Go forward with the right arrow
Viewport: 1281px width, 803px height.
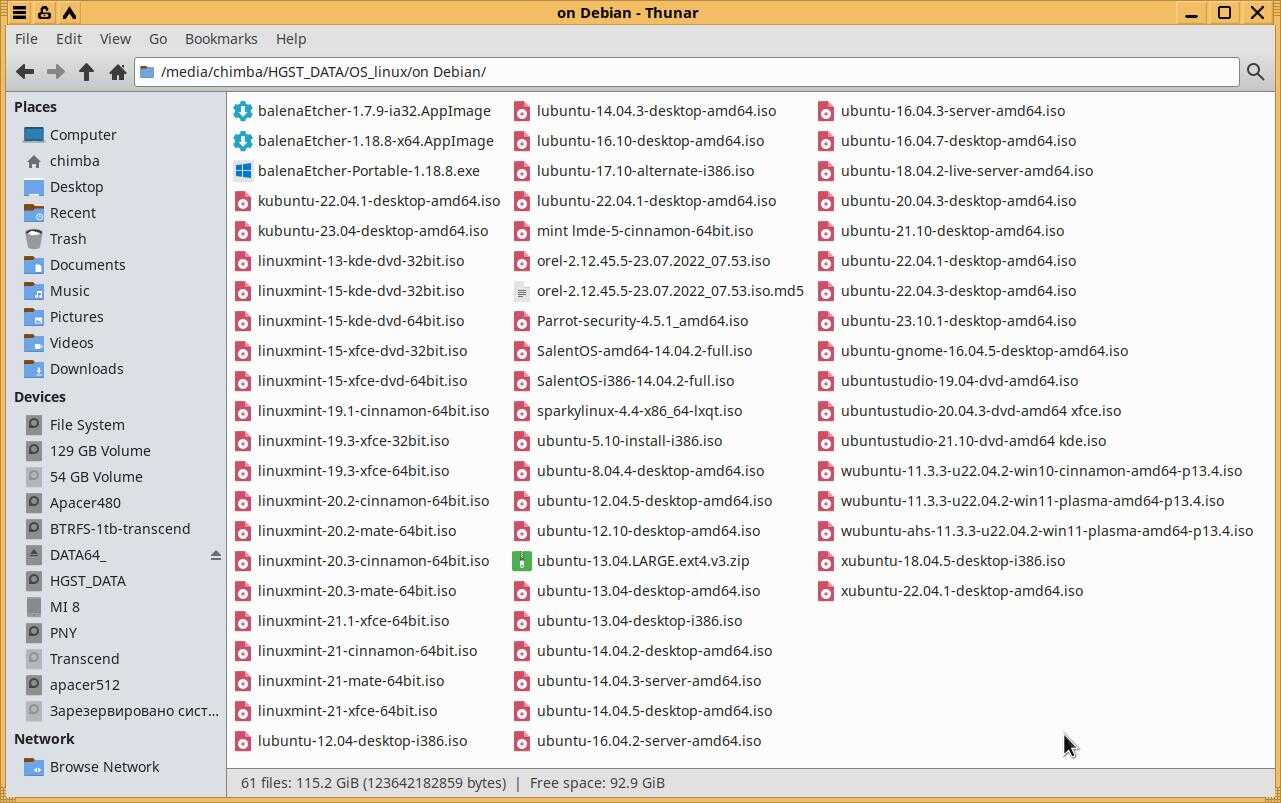tap(56, 72)
